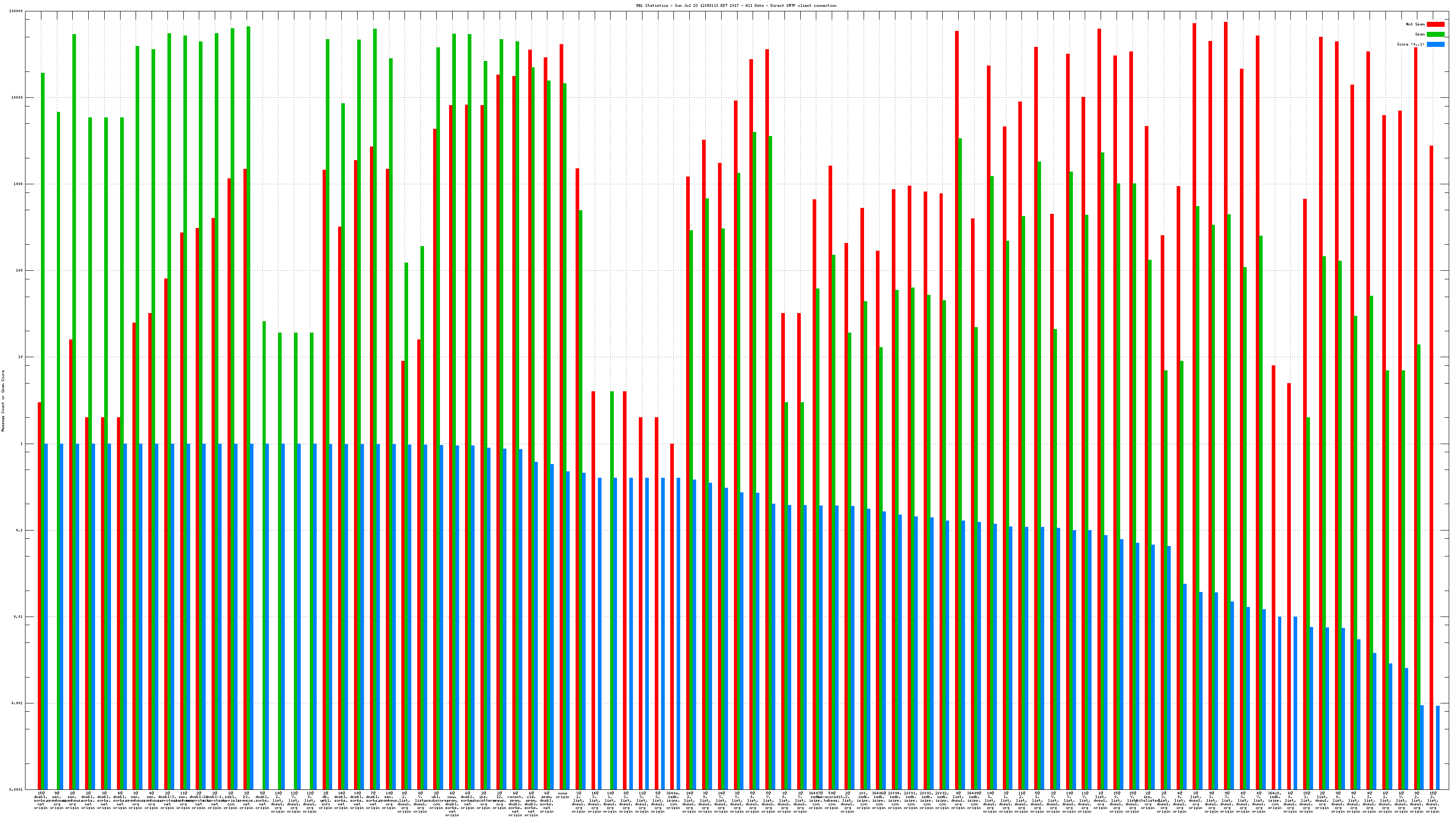Click the 'Score (0..1)' legend label text
The height and width of the screenshot is (819, 1456).
click(x=1410, y=44)
